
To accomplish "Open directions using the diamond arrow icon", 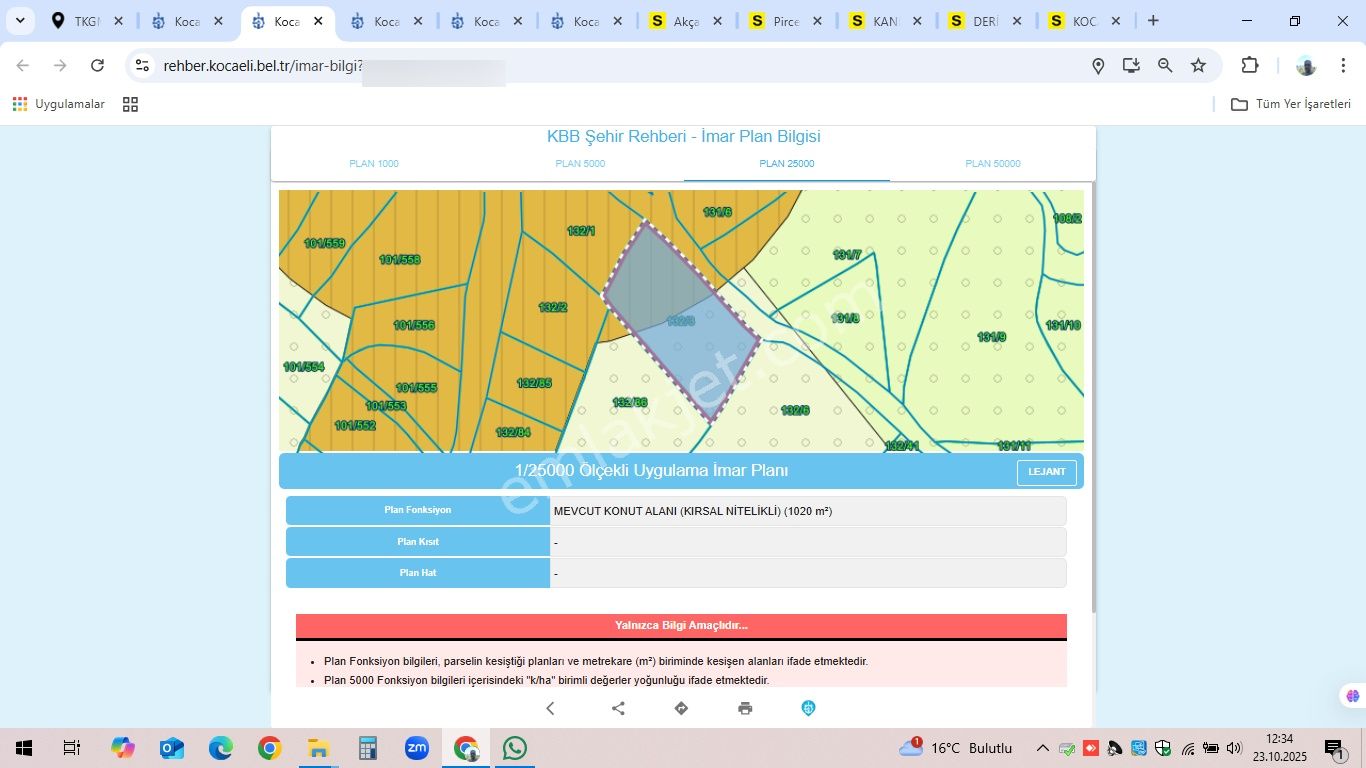I will point(681,708).
